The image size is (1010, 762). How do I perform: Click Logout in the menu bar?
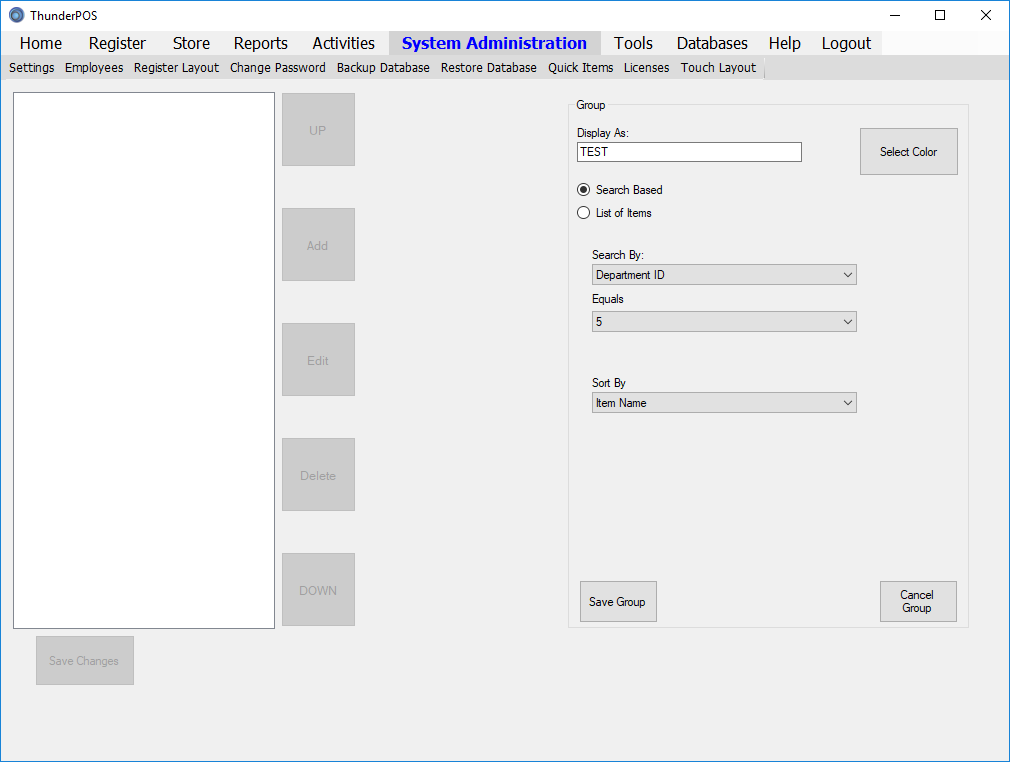click(x=846, y=43)
